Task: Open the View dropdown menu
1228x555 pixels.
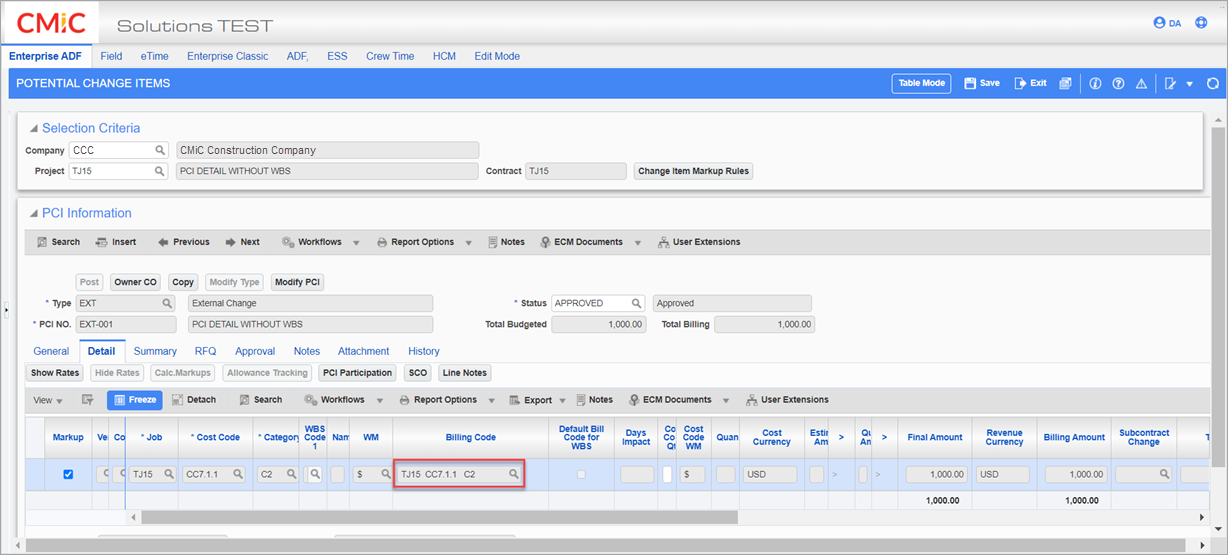Action: click(47, 400)
